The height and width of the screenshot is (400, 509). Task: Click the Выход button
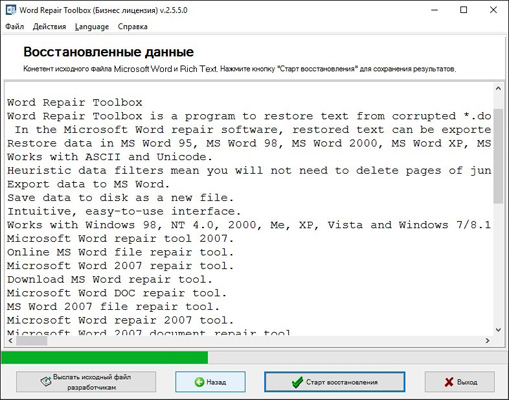(460, 382)
